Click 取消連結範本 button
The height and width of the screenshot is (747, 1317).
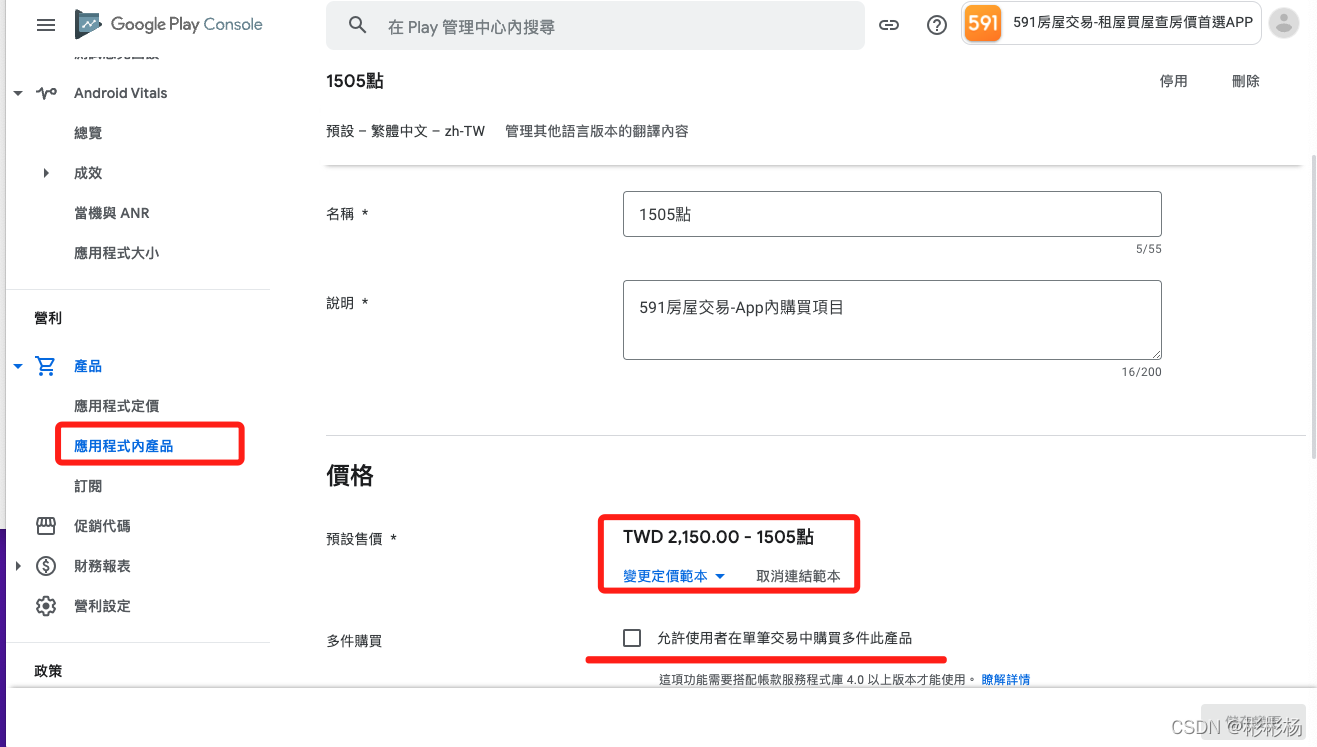(798, 576)
